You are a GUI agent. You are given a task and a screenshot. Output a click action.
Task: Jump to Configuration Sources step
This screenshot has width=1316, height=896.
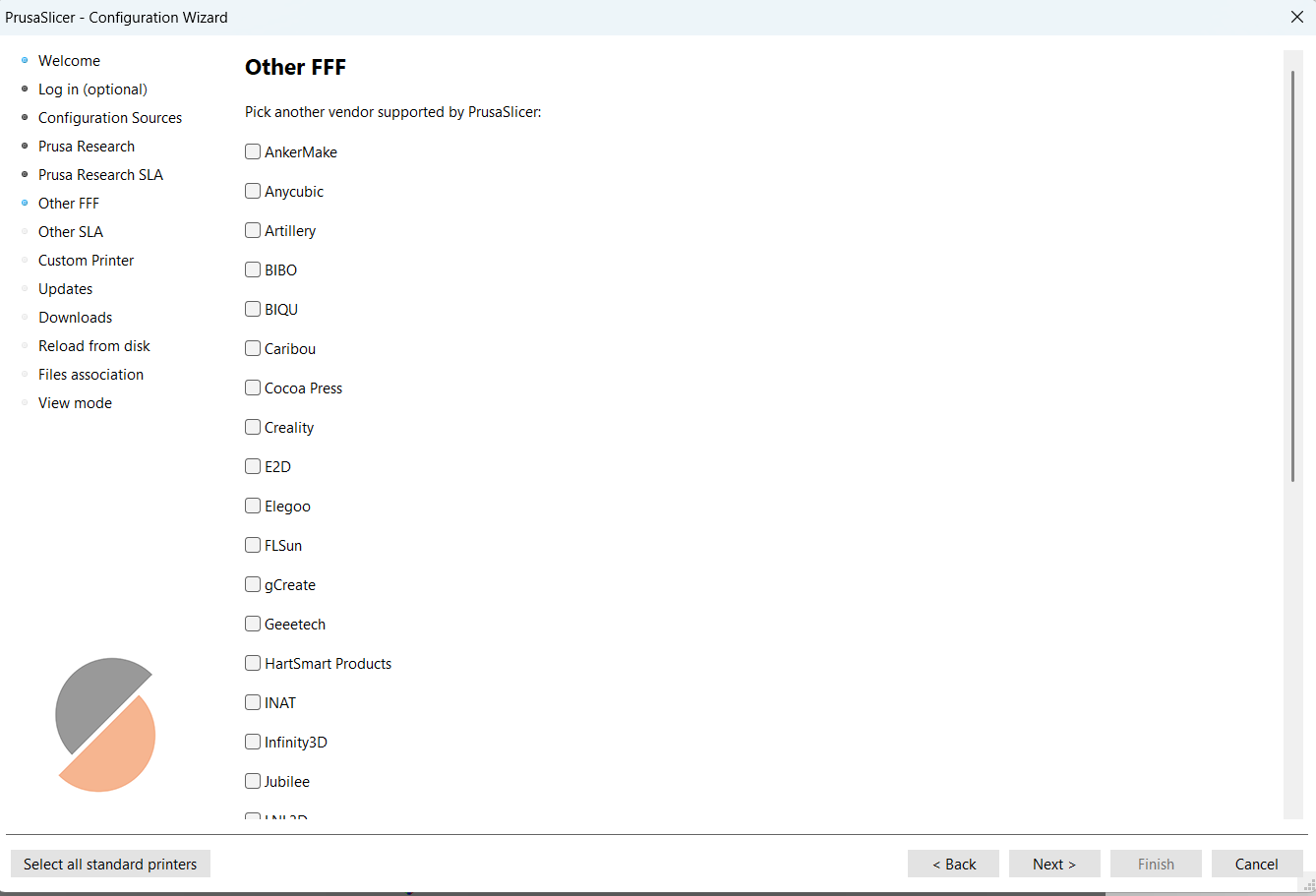(x=110, y=118)
